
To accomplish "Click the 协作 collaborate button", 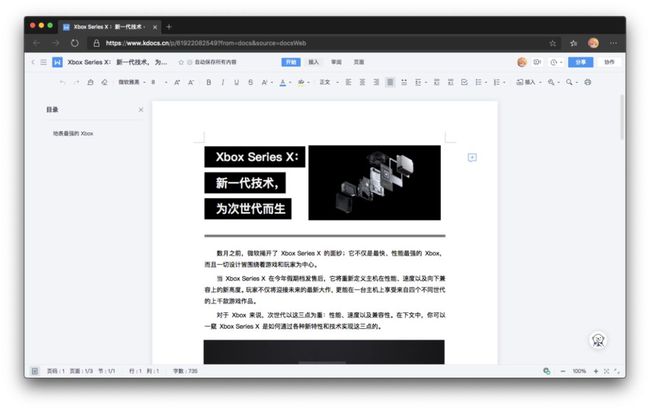I will click(609, 62).
